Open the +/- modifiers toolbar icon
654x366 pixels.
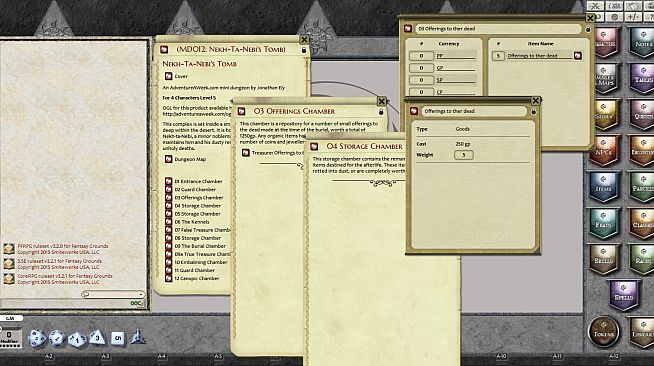[x=633, y=17]
